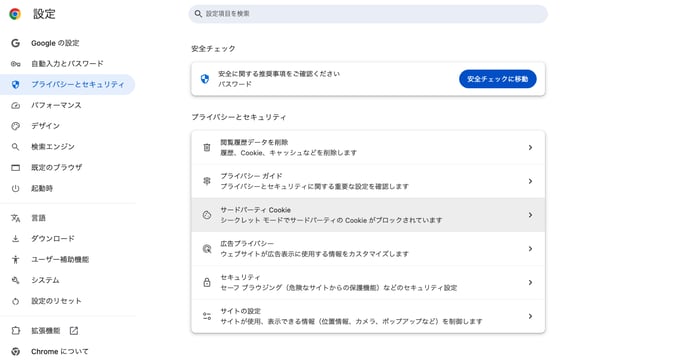Click プライバシー ガイド row title

coord(251,176)
